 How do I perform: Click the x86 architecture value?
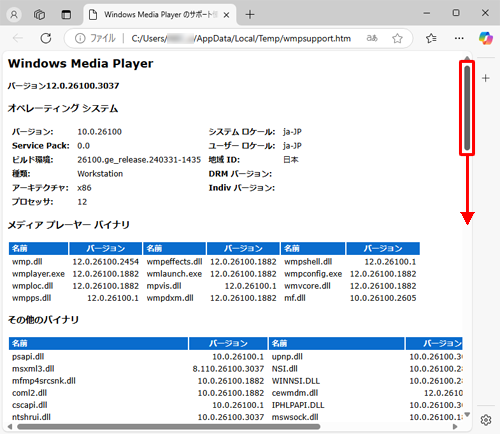(84, 188)
